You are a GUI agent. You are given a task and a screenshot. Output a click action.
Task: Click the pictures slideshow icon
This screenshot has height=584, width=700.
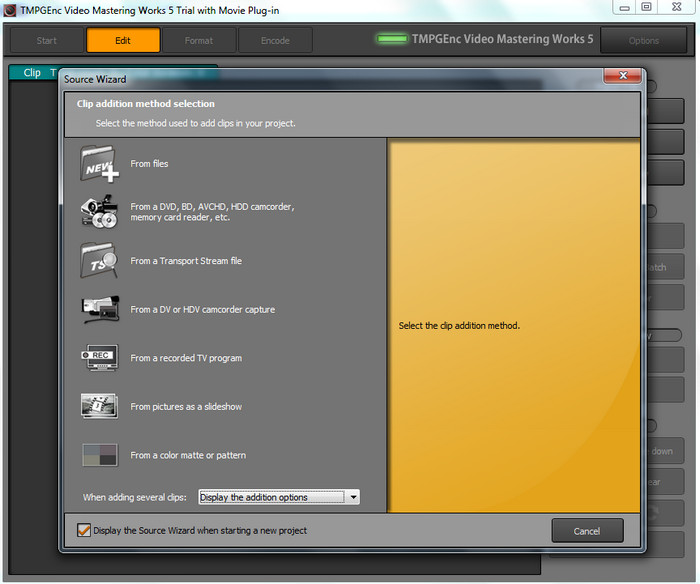tap(100, 406)
